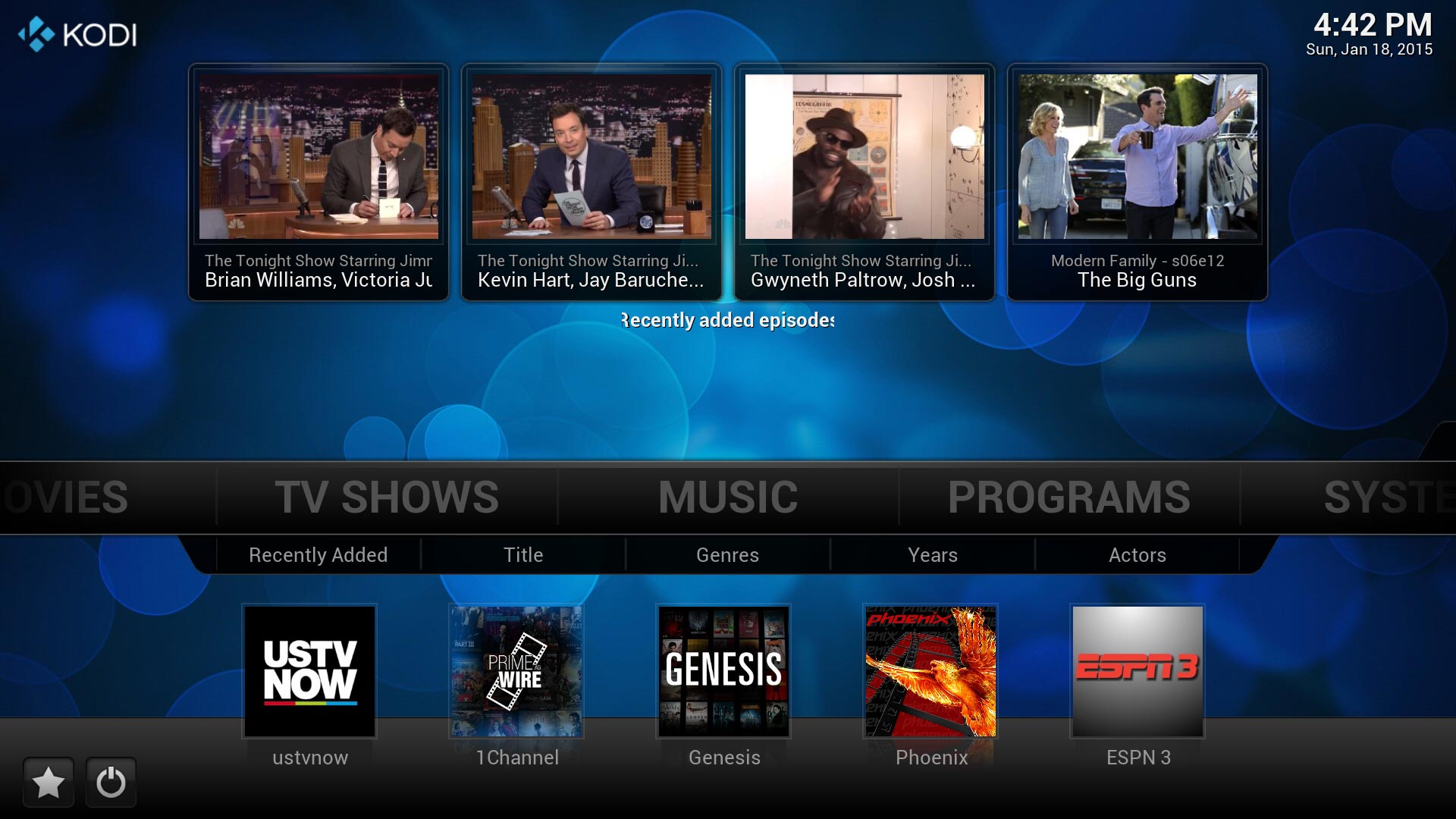
Task: Launch USTVNow add-on
Action: (x=310, y=670)
